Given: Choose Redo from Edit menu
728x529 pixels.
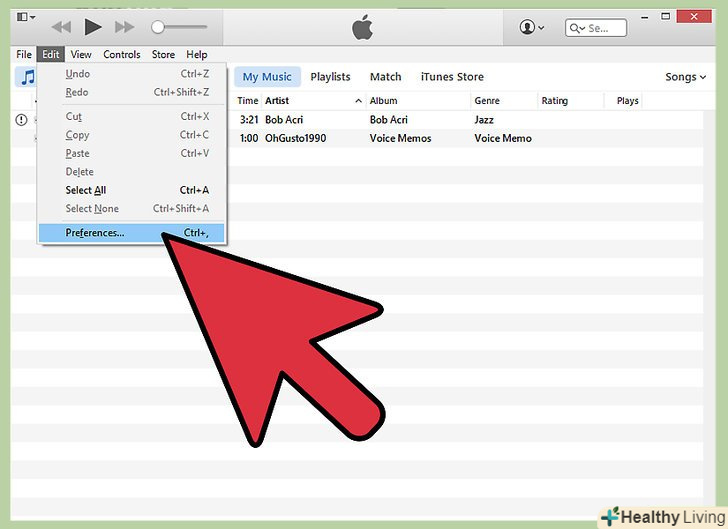Looking at the screenshot, I should [x=132, y=92].
